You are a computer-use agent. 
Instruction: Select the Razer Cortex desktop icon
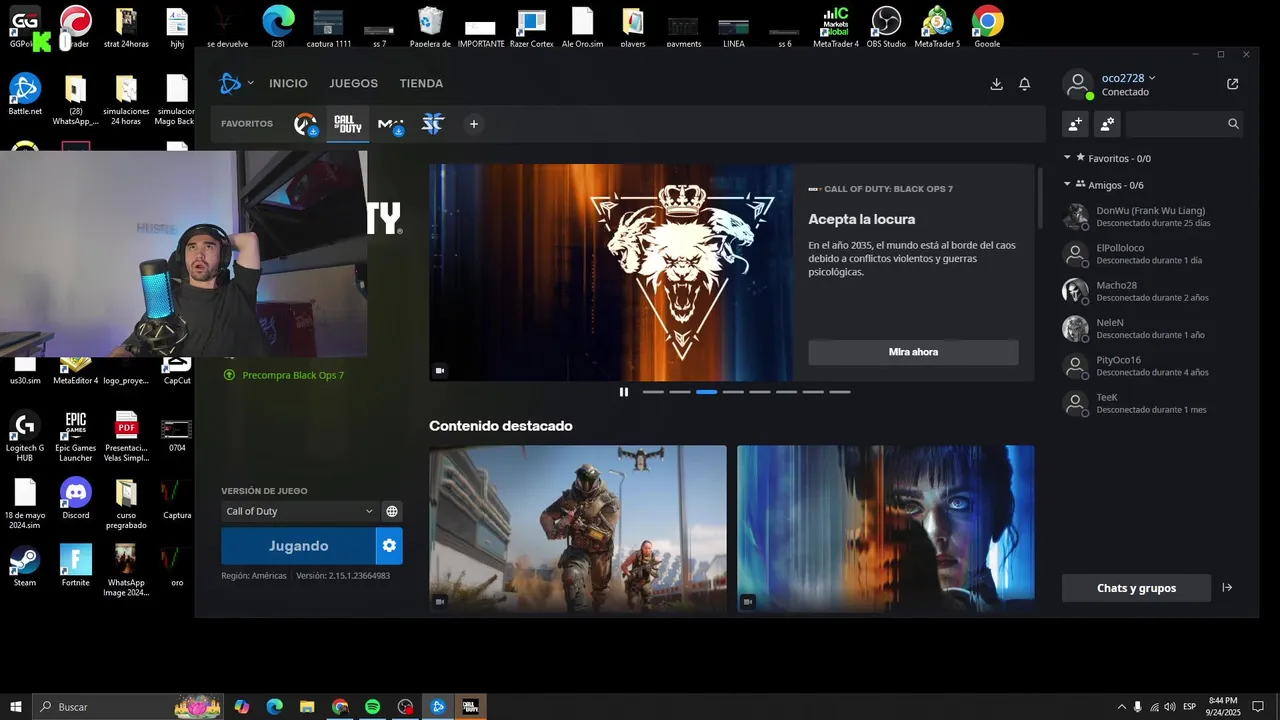point(531,28)
